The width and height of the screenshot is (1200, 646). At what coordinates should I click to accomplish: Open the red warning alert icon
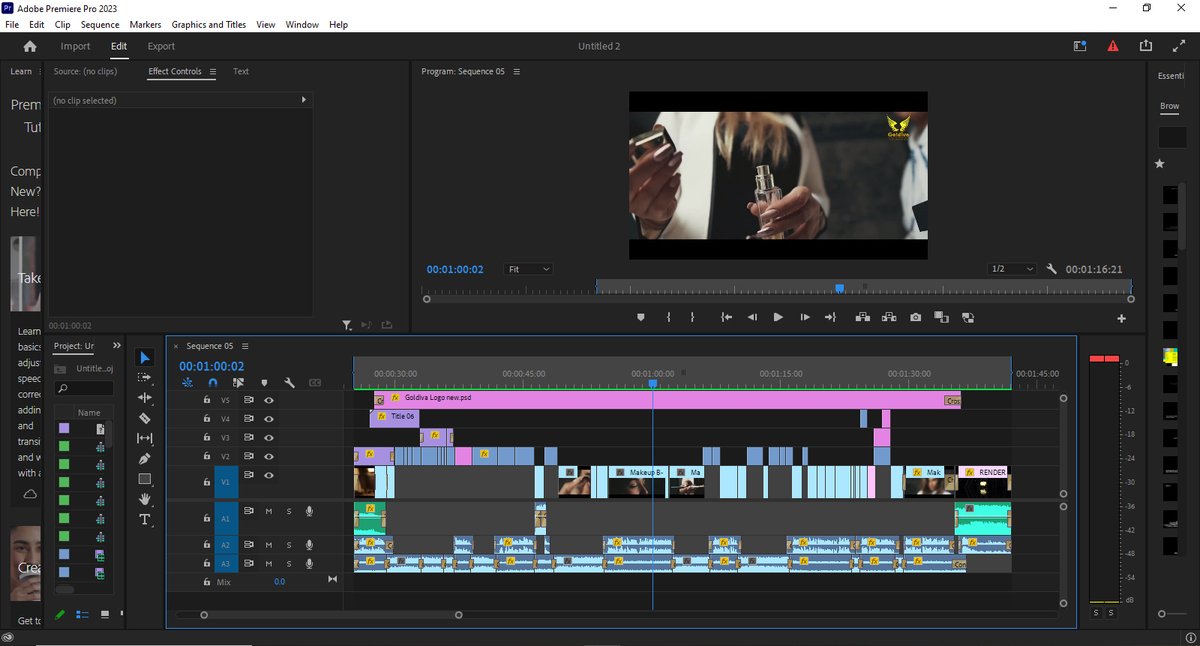1112,46
